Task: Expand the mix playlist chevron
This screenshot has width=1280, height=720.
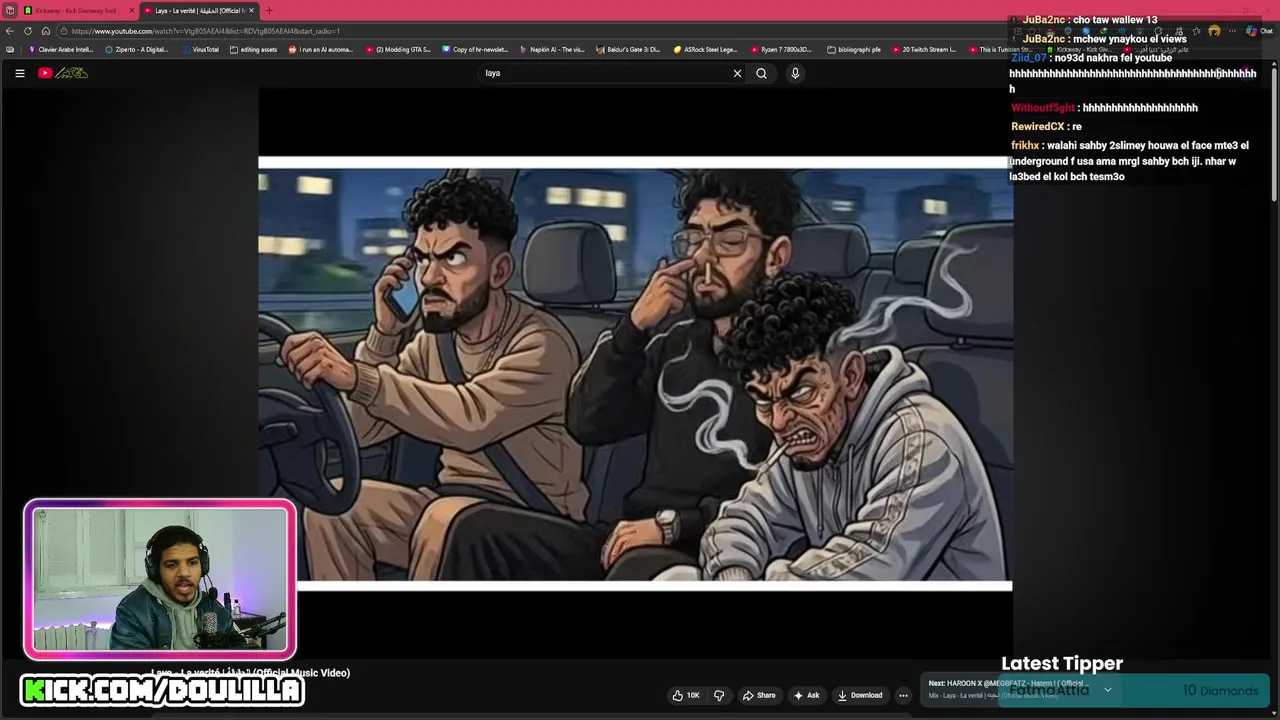Action: point(1107,690)
